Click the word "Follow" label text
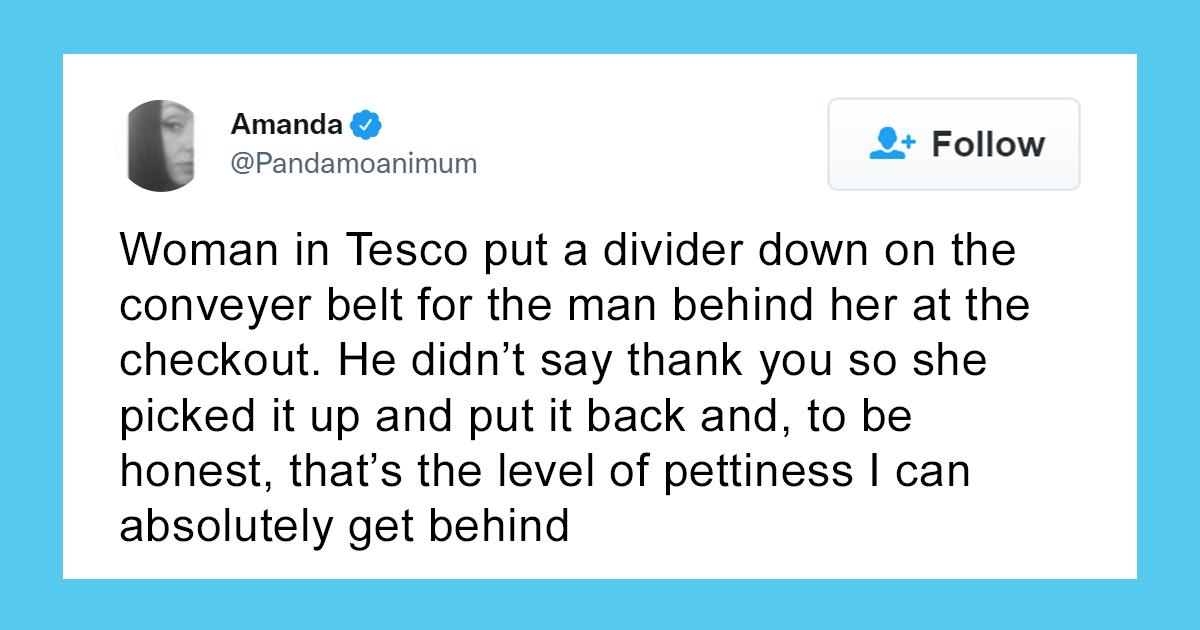 [988, 144]
